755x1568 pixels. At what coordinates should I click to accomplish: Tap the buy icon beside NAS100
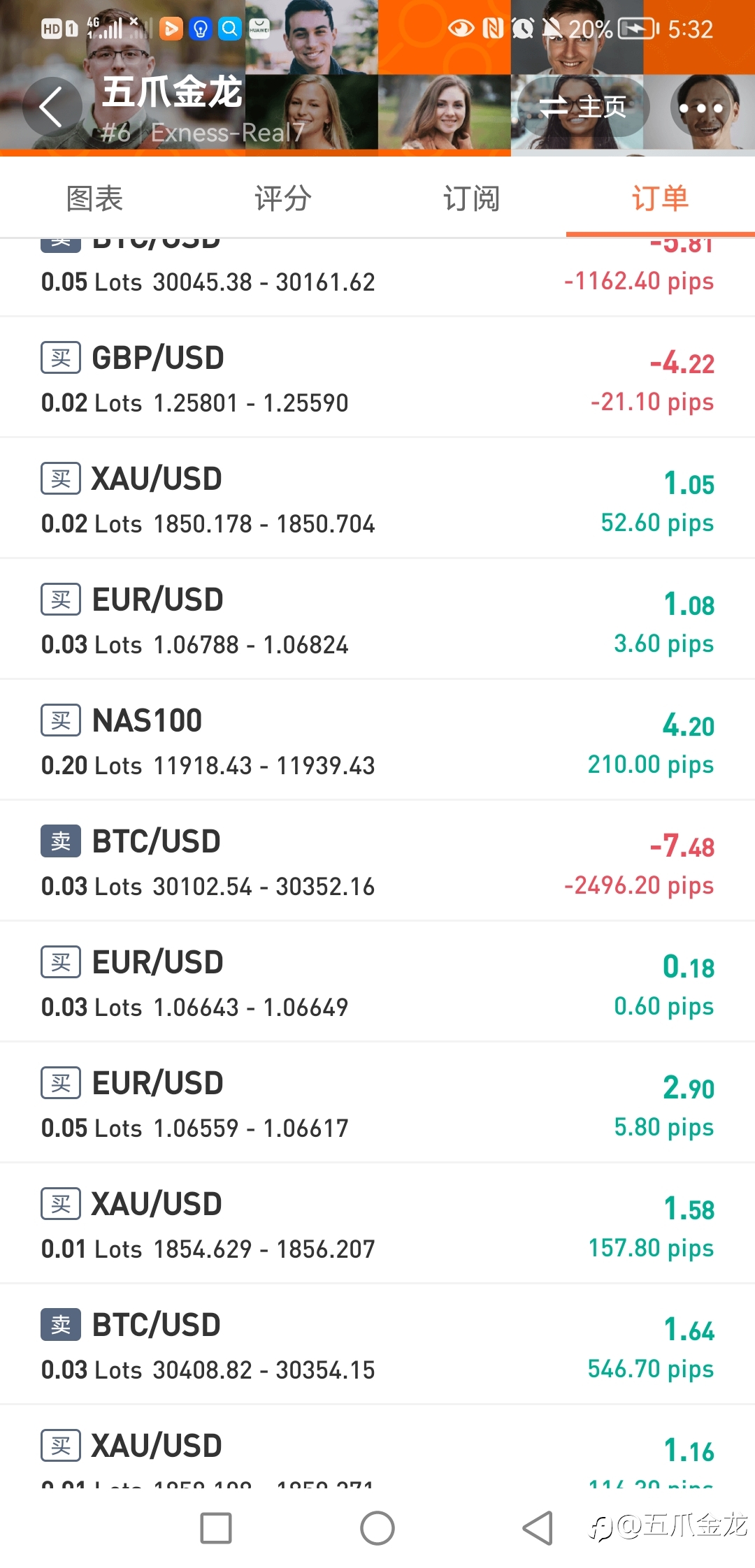61,720
